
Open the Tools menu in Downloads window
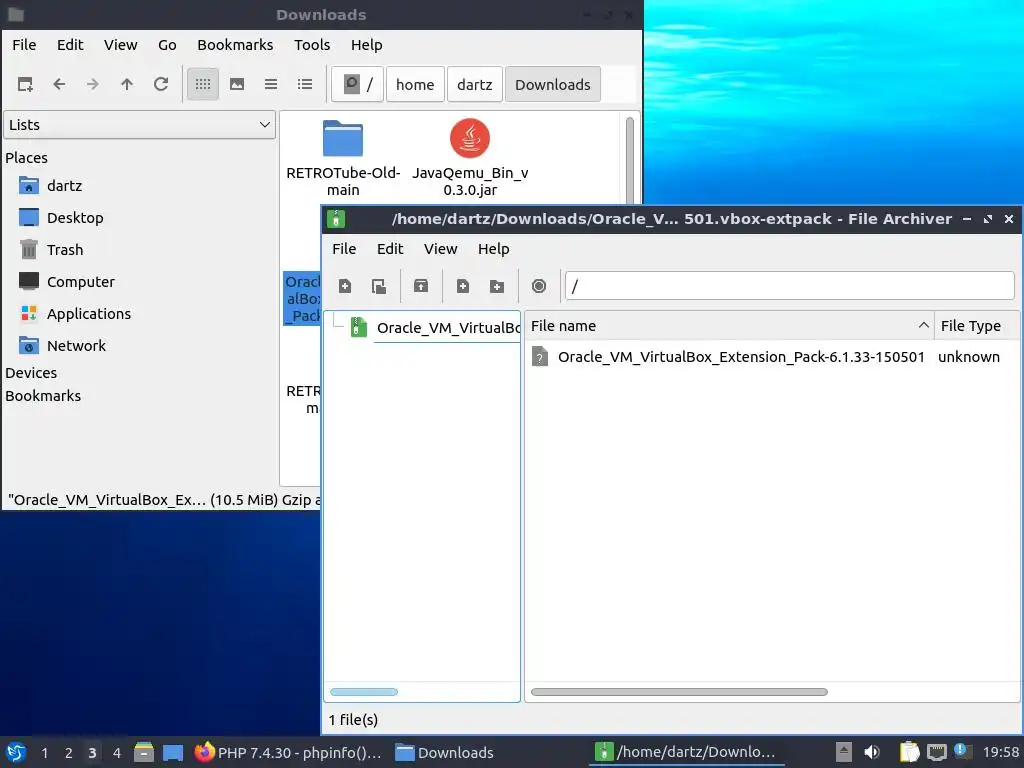point(312,45)
